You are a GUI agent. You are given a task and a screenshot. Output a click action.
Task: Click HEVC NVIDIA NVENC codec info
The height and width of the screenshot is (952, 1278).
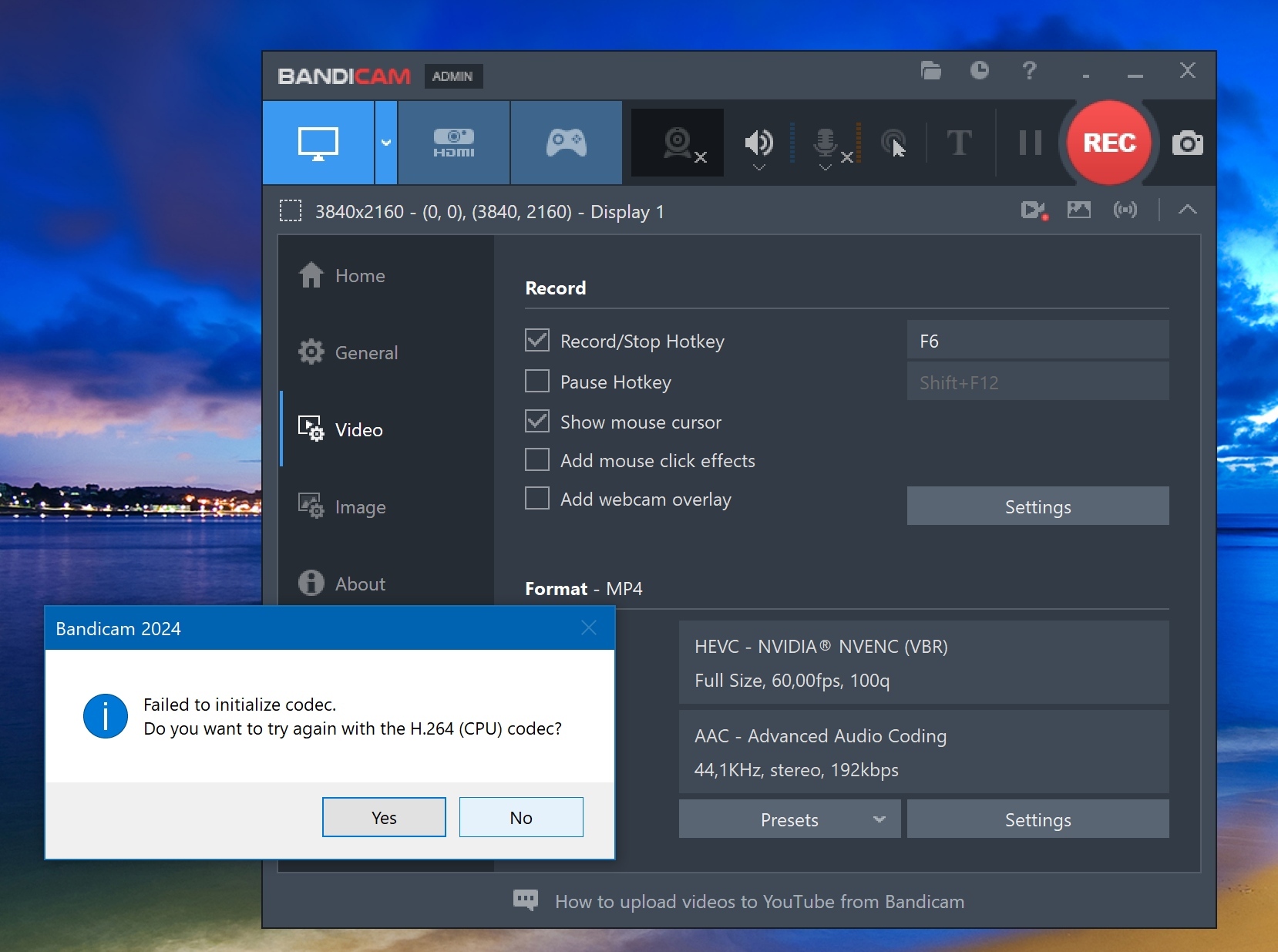[x=923, y=663]
